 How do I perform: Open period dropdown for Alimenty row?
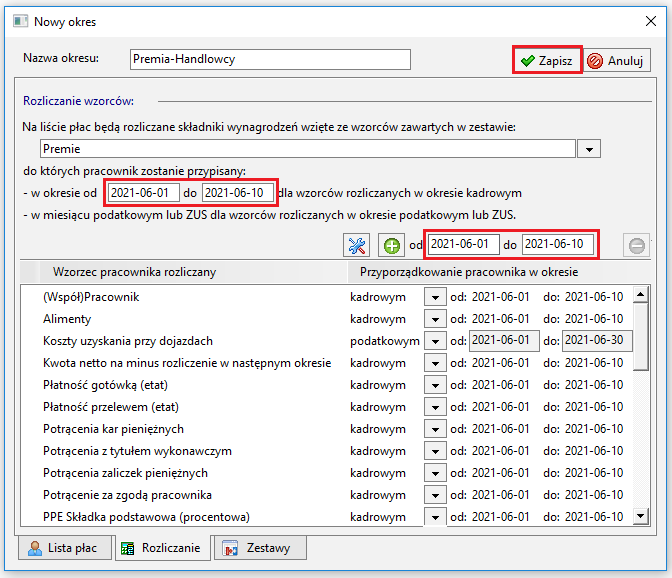435,319
